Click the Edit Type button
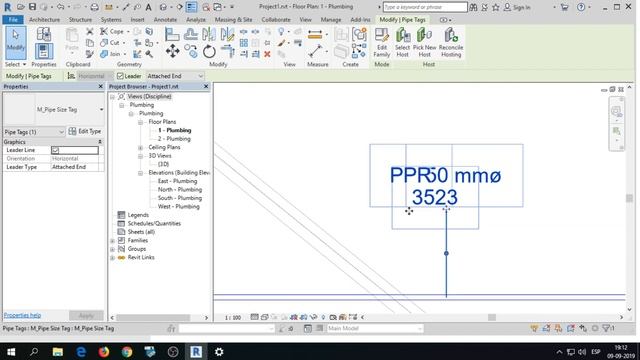 tap(85, 131)
